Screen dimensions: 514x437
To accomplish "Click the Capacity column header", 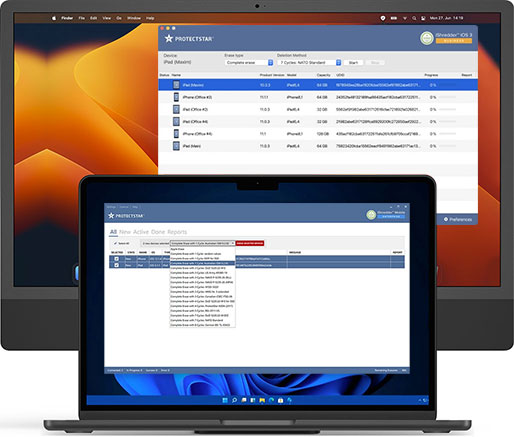I will [323, 75].
